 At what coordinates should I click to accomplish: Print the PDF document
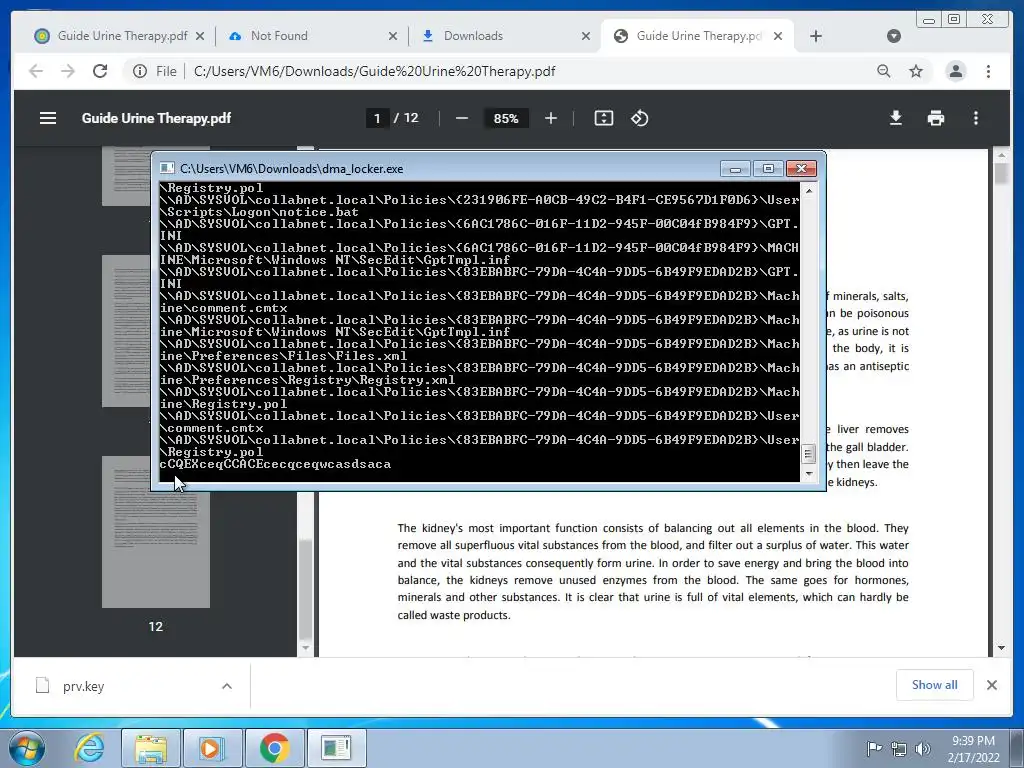936,118
